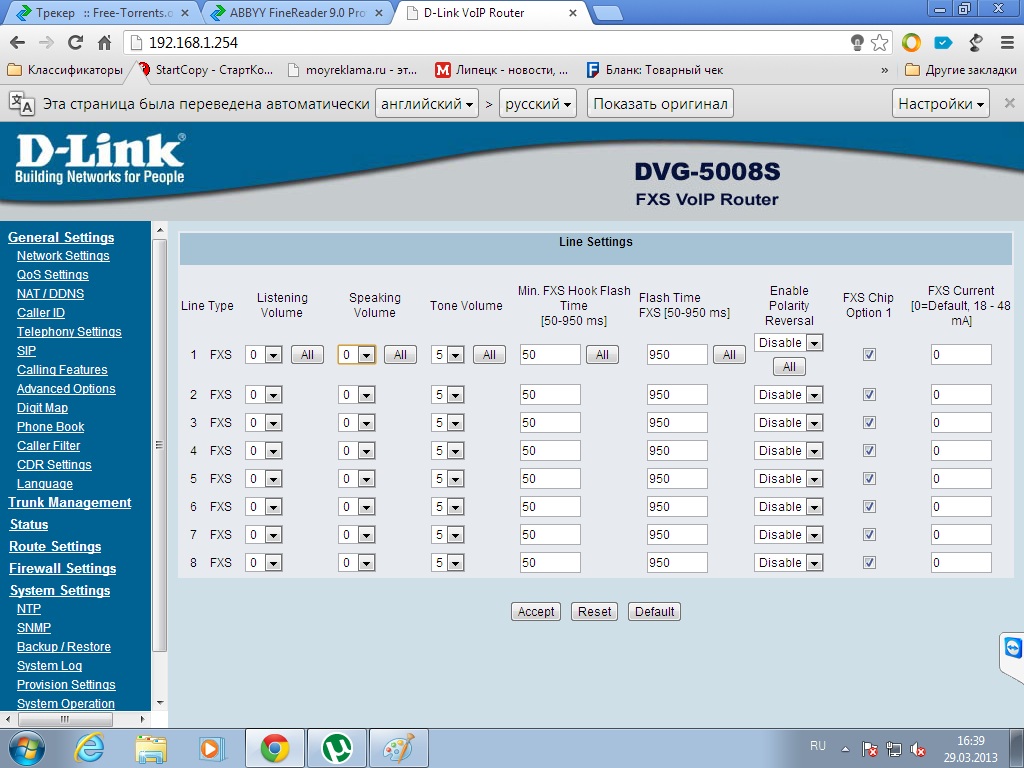Click the Reset button
This screenshot has height=768, width=1024.
[594, 612]
